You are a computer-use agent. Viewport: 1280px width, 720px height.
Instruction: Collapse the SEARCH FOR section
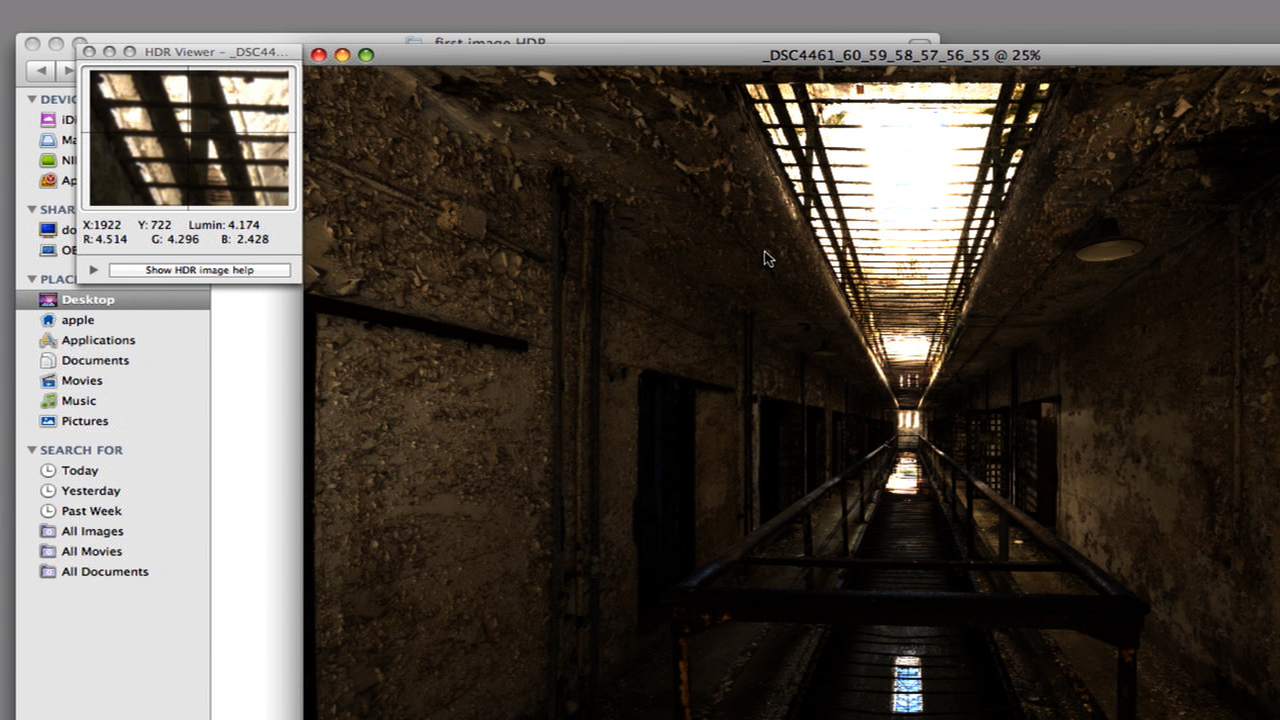pos(30,450)
